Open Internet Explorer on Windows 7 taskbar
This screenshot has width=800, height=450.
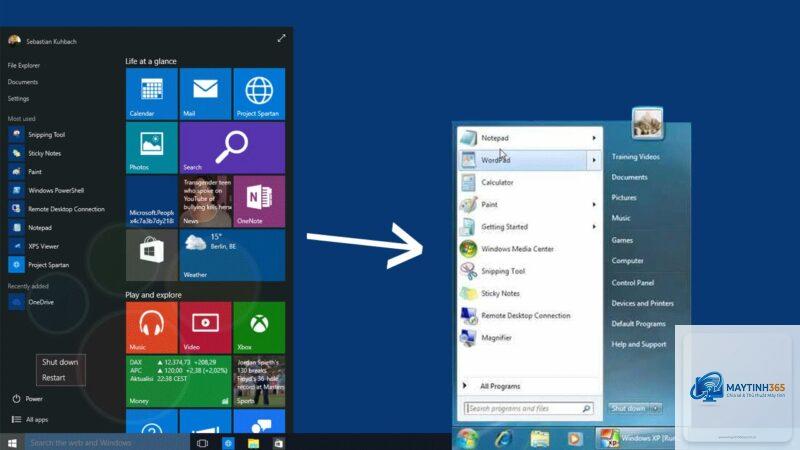coord(504,439)
